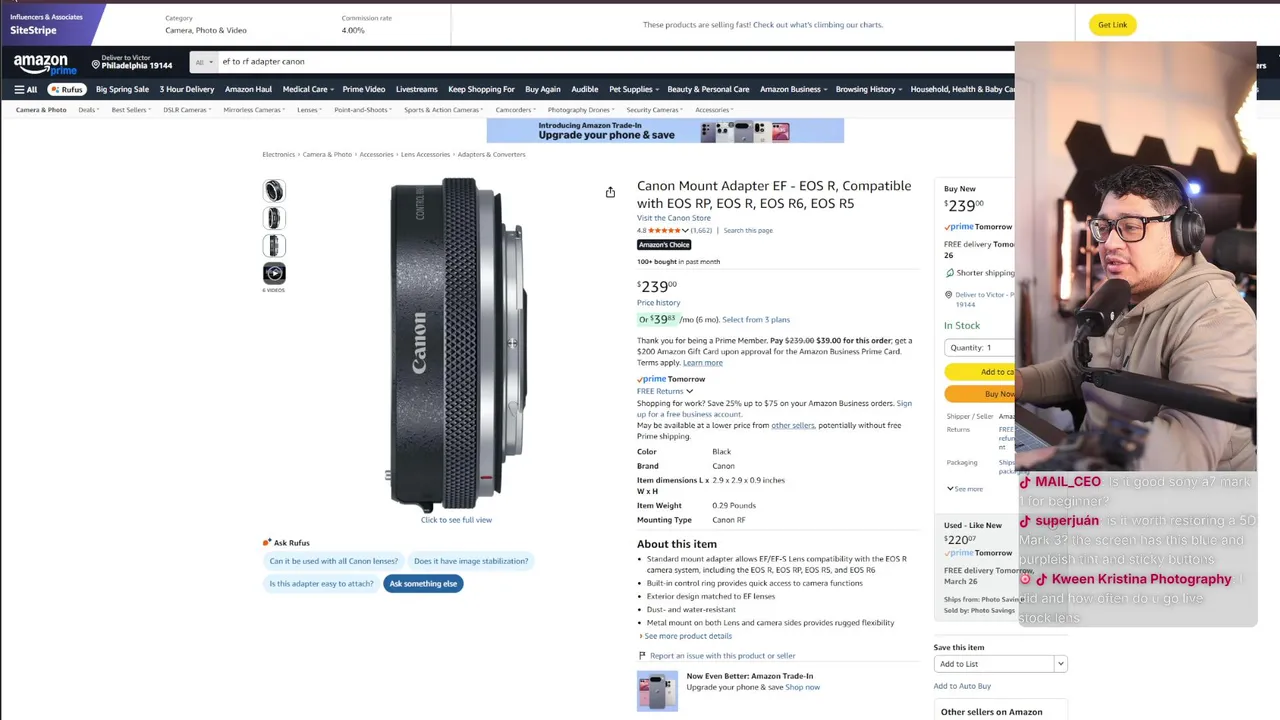Open the search category All dropdown
This screenshot has width=1280, height=720.
[x=203, y=62]
